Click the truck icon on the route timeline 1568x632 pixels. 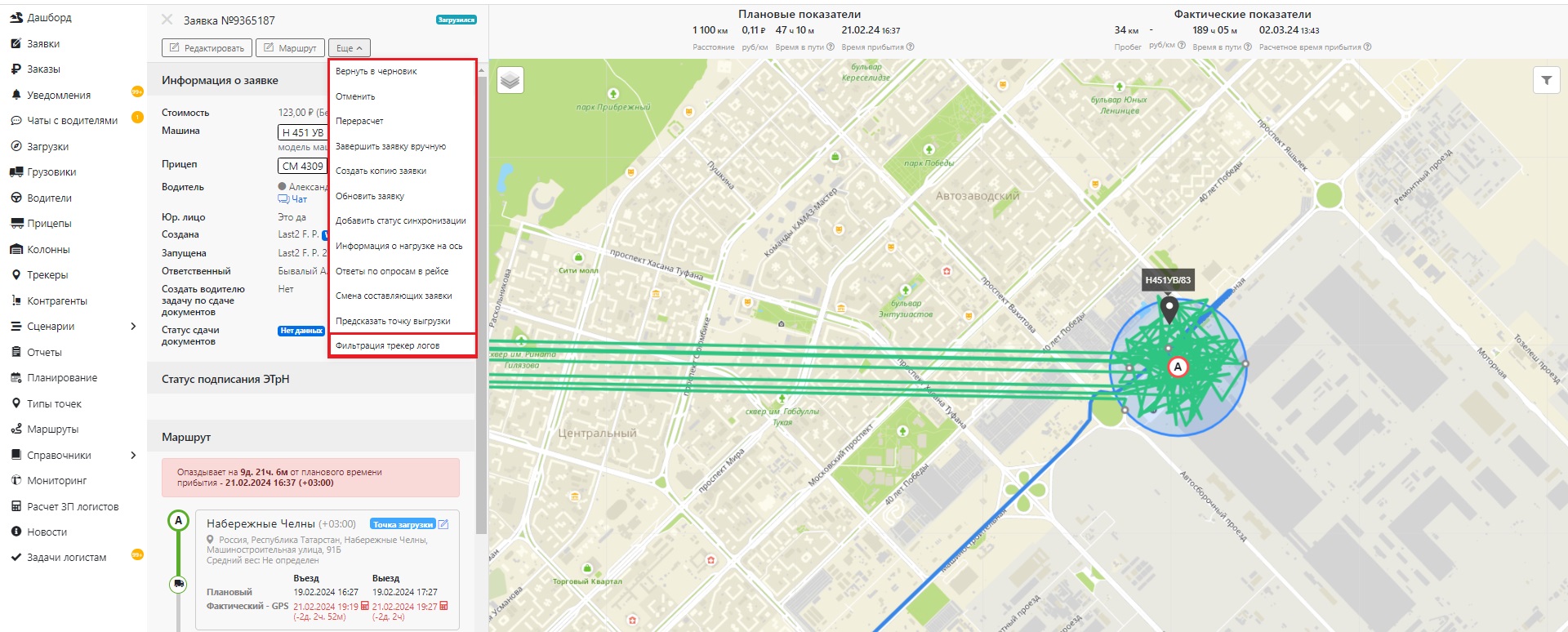(178, 584)
